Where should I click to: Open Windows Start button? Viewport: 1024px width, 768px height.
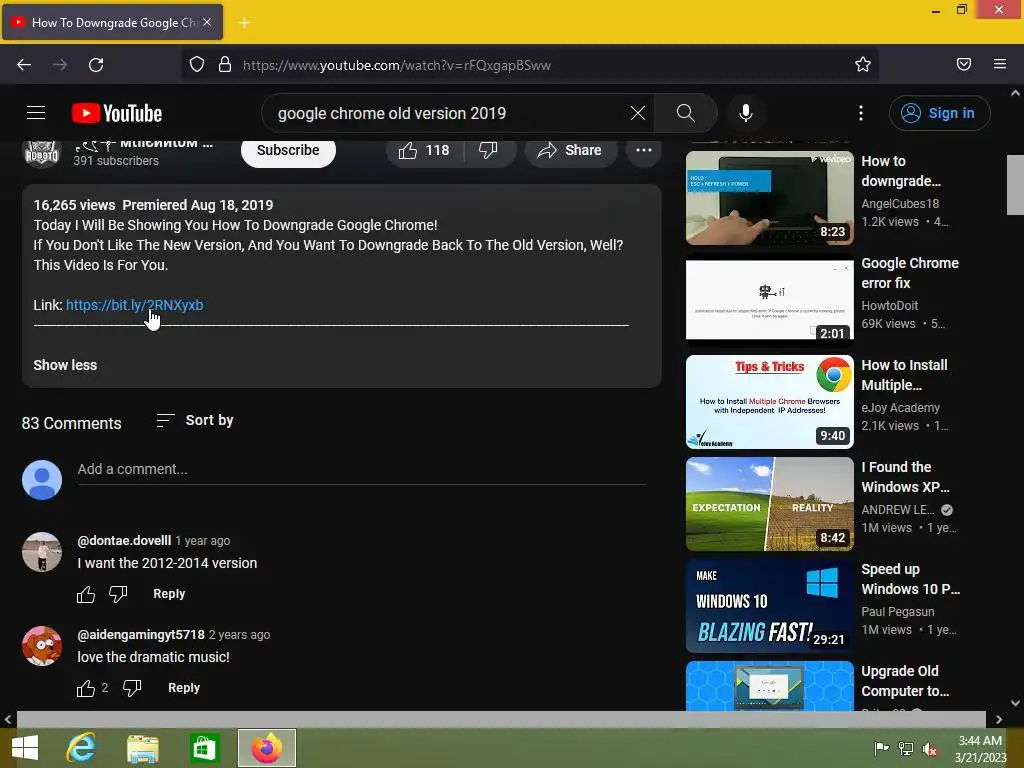click(x=25, y=748)
